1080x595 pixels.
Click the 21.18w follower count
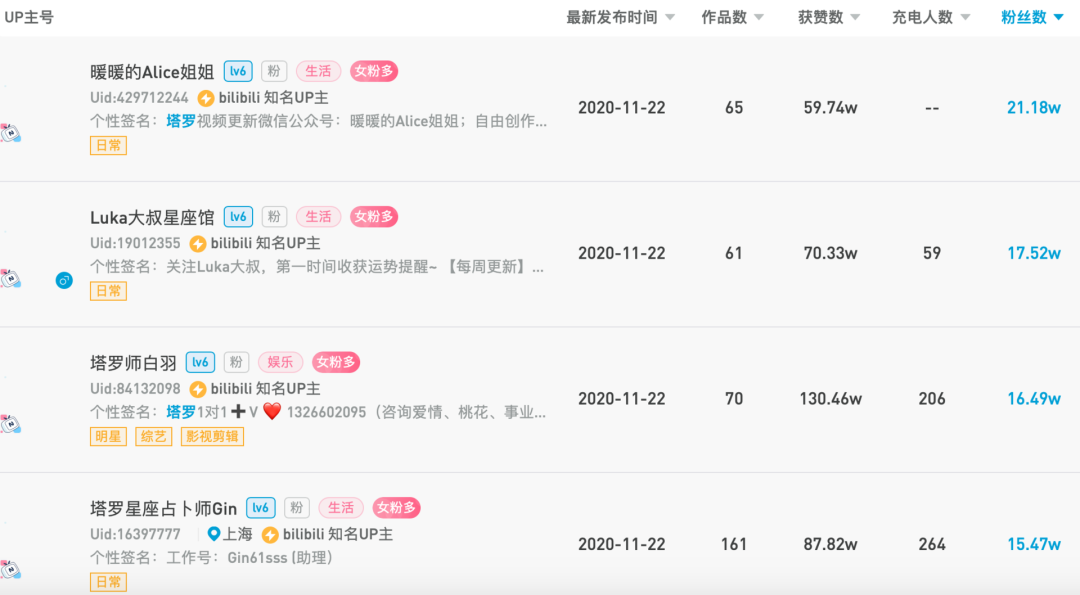[1033, 107]
